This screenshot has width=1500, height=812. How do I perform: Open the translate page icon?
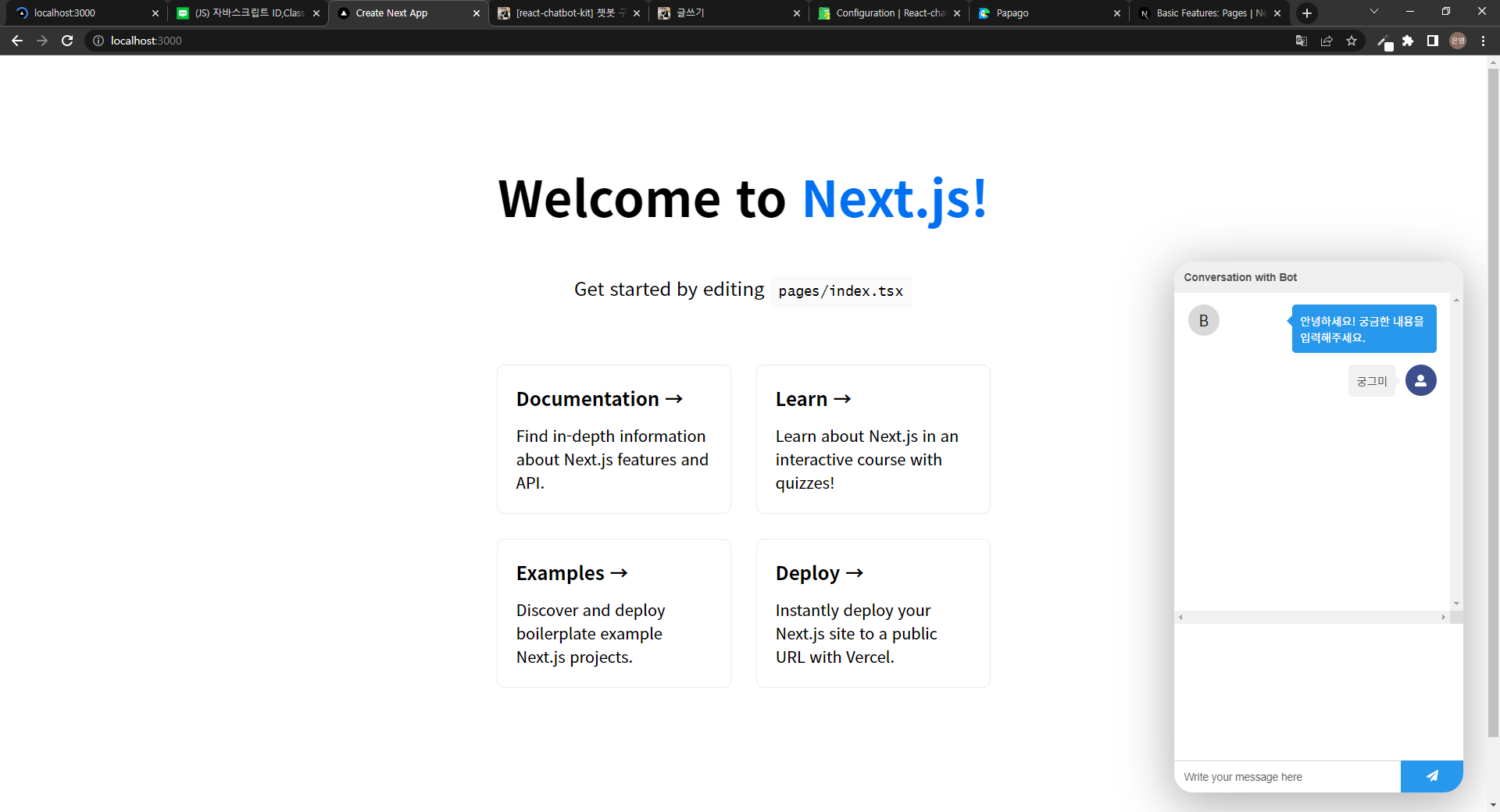click(x=1302, y=41)
